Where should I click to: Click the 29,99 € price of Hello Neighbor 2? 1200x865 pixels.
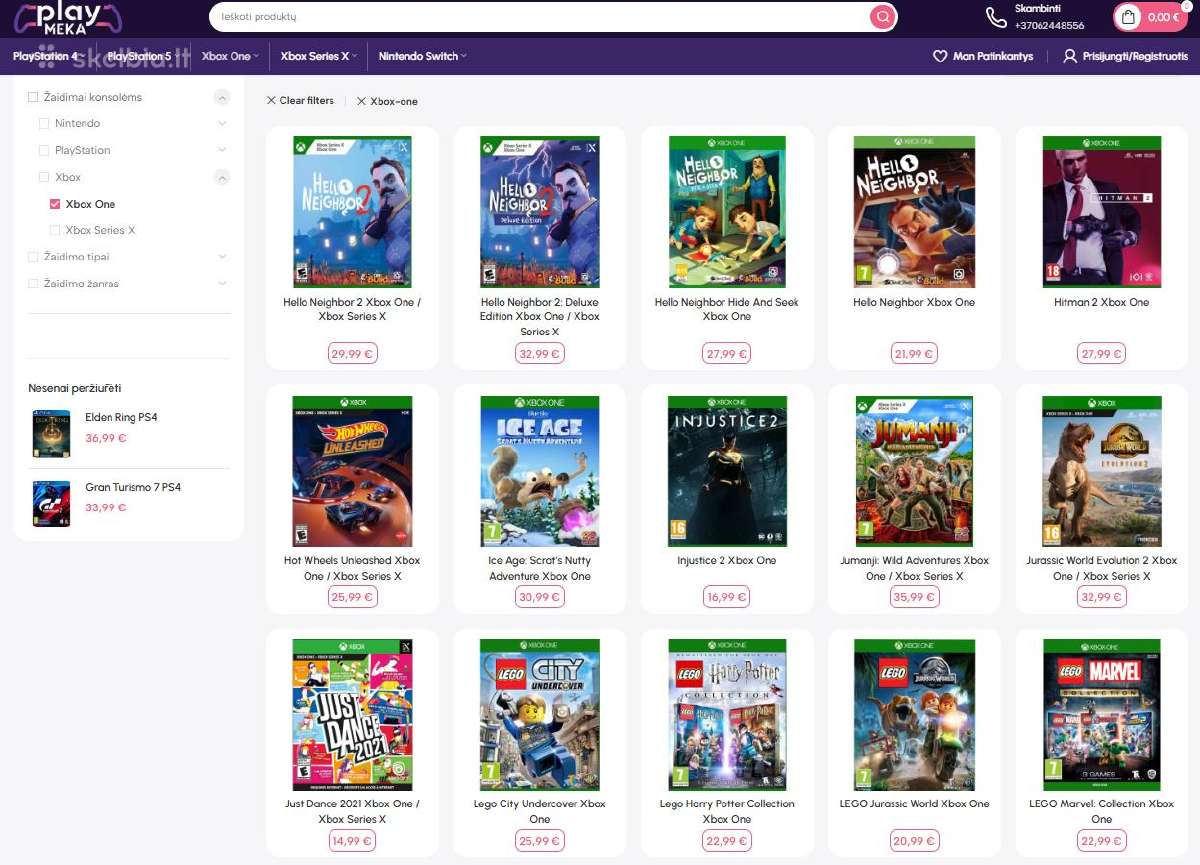pyautogui.click(x=352, y=353)
